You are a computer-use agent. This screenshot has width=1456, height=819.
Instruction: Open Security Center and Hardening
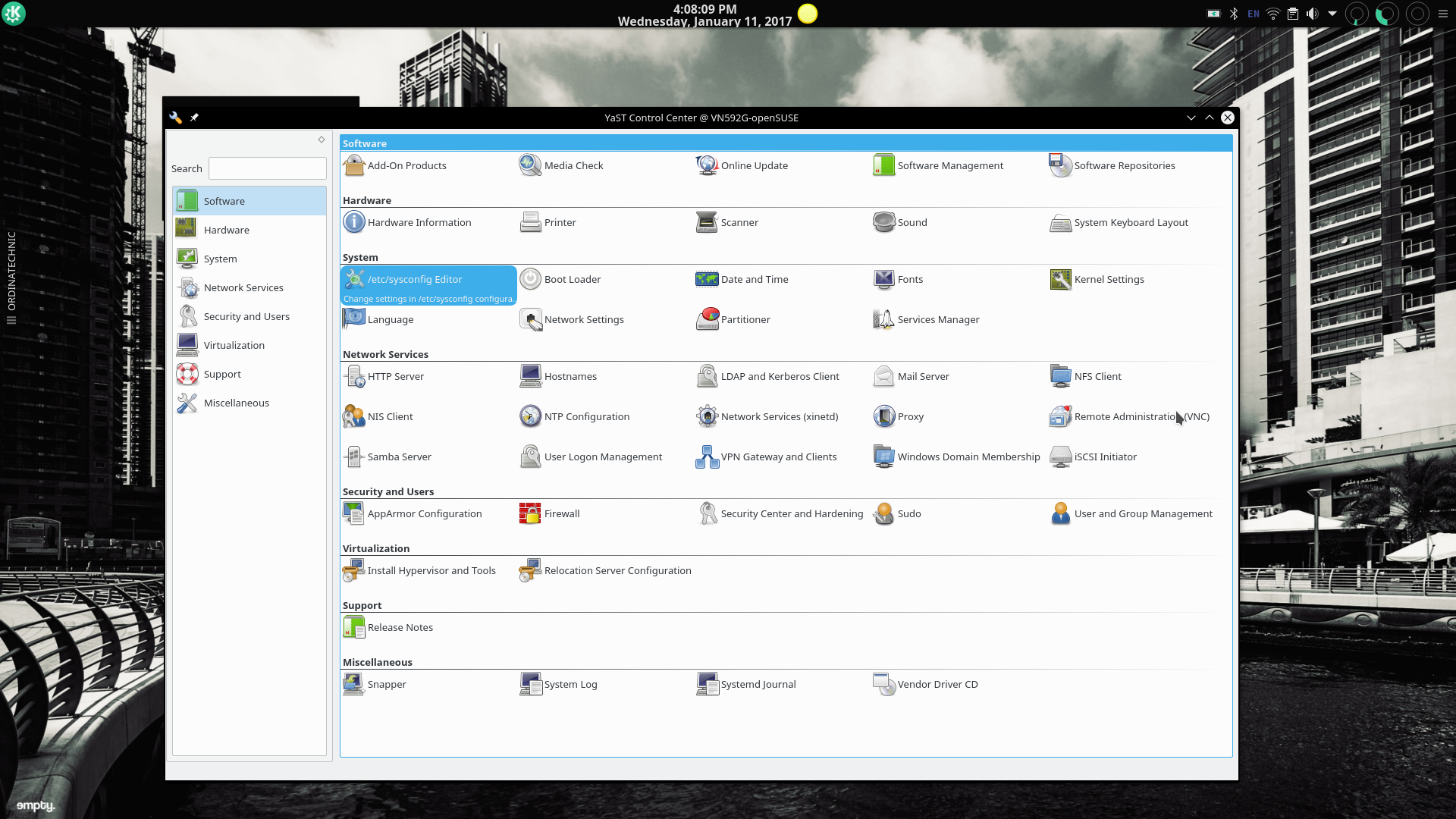[780, 513]
